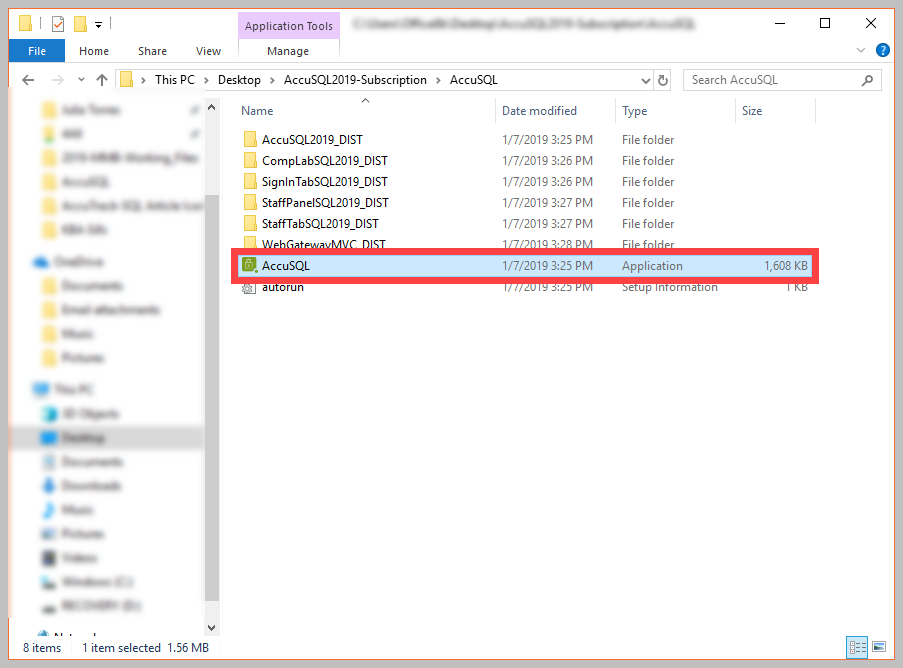Open the Help question mark icon
The height and width of the screenshot is (668, 903).
click(882, 50)
